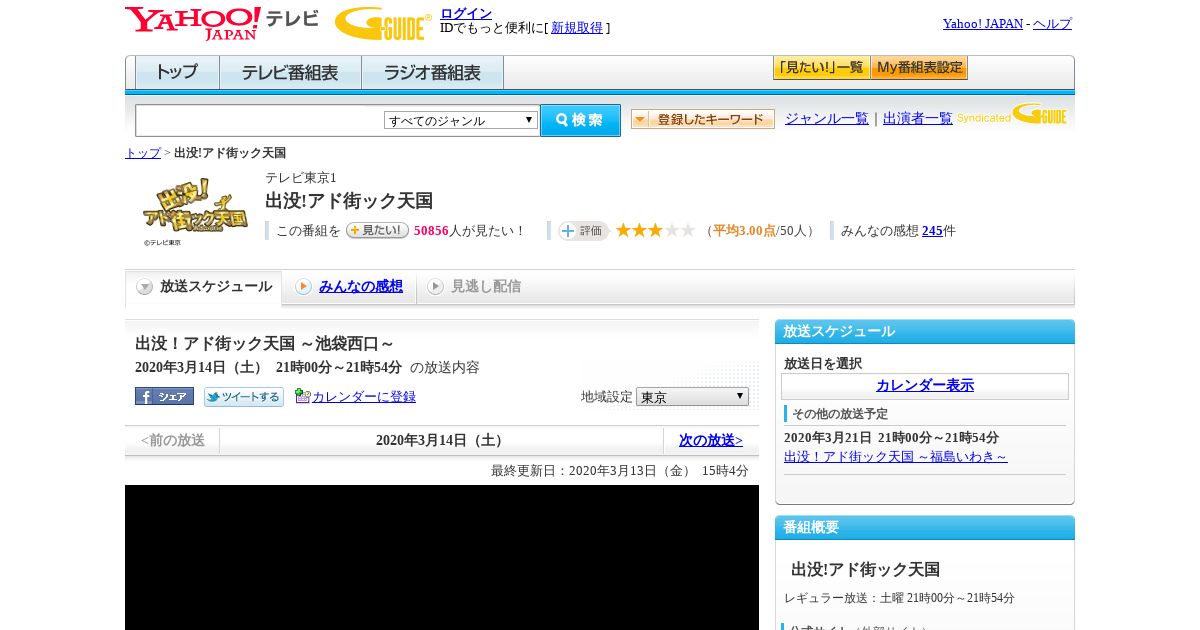Click 新規取得 to register new ID

click(577, 28)
